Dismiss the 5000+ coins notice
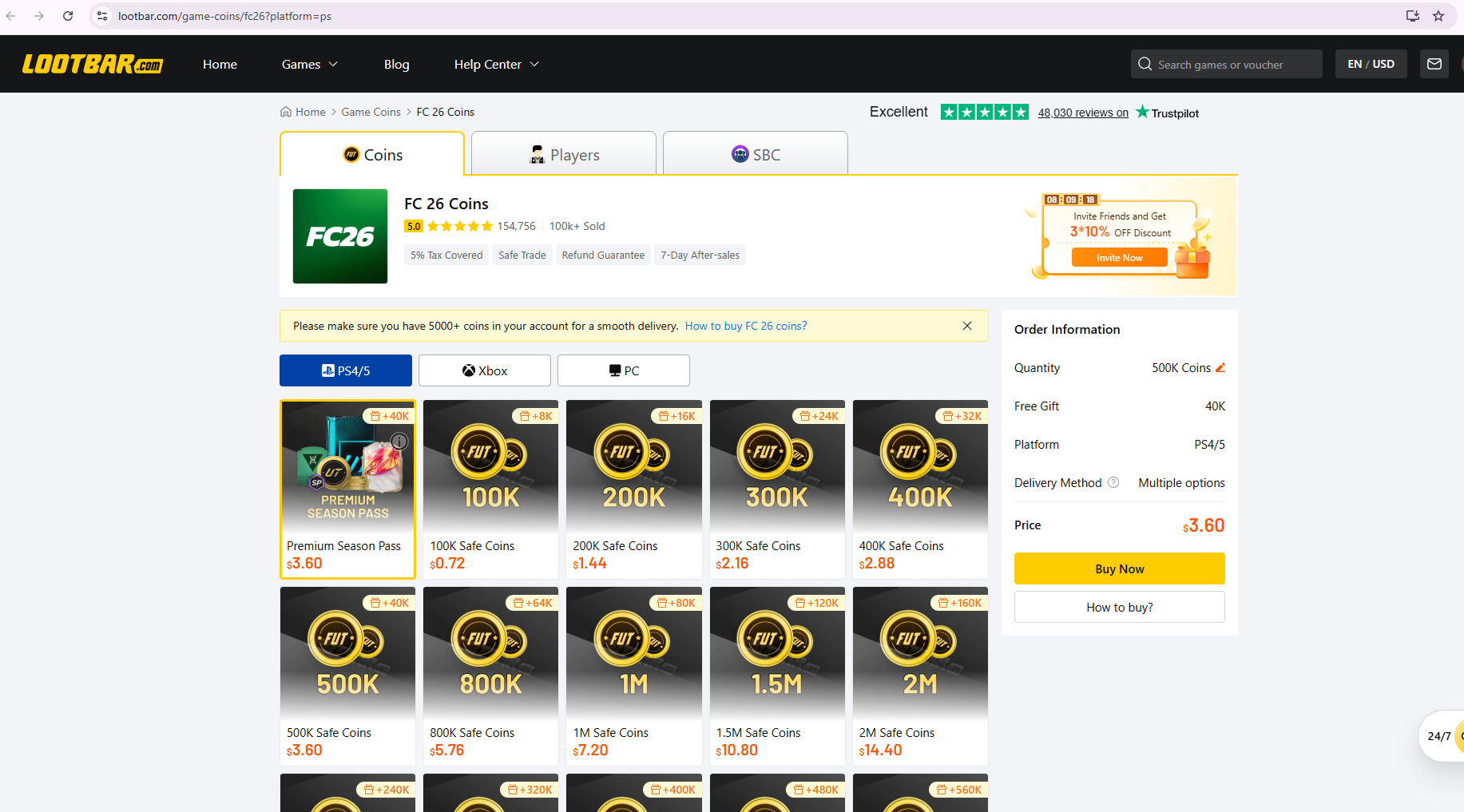The image size is (1464, 812). click(967, 326)
